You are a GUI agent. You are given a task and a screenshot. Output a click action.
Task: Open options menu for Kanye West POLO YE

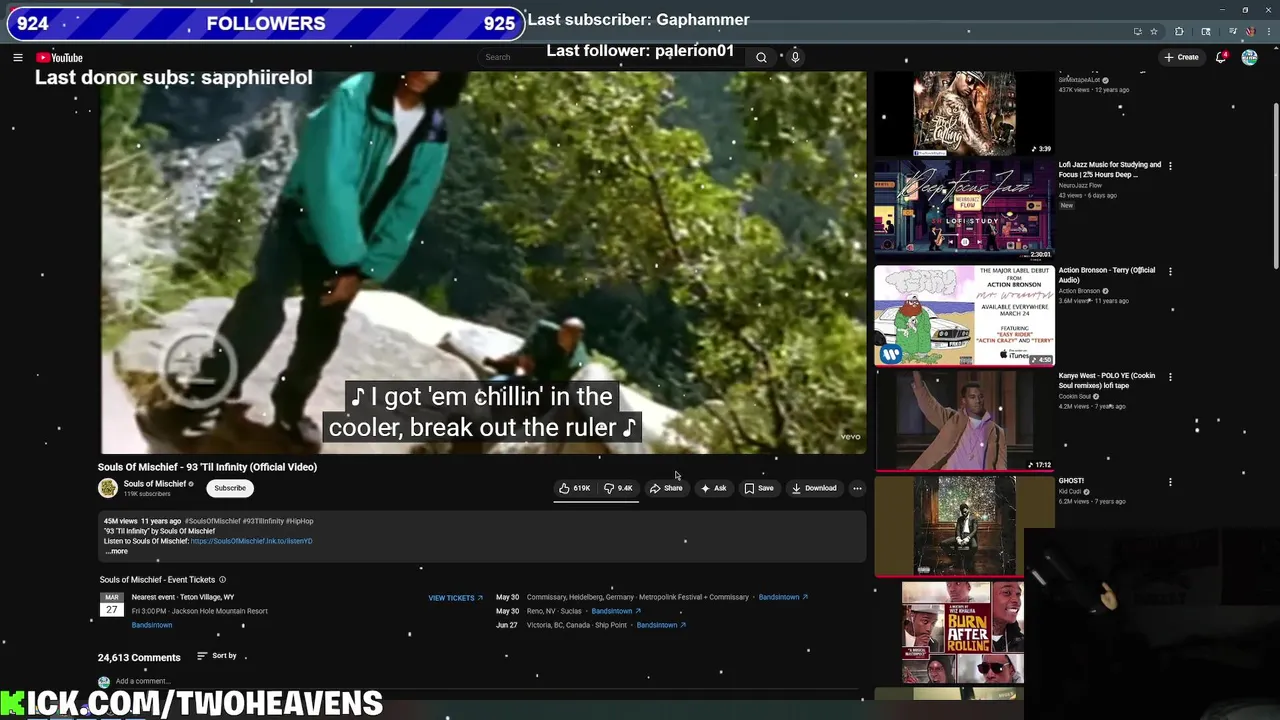1170,376
